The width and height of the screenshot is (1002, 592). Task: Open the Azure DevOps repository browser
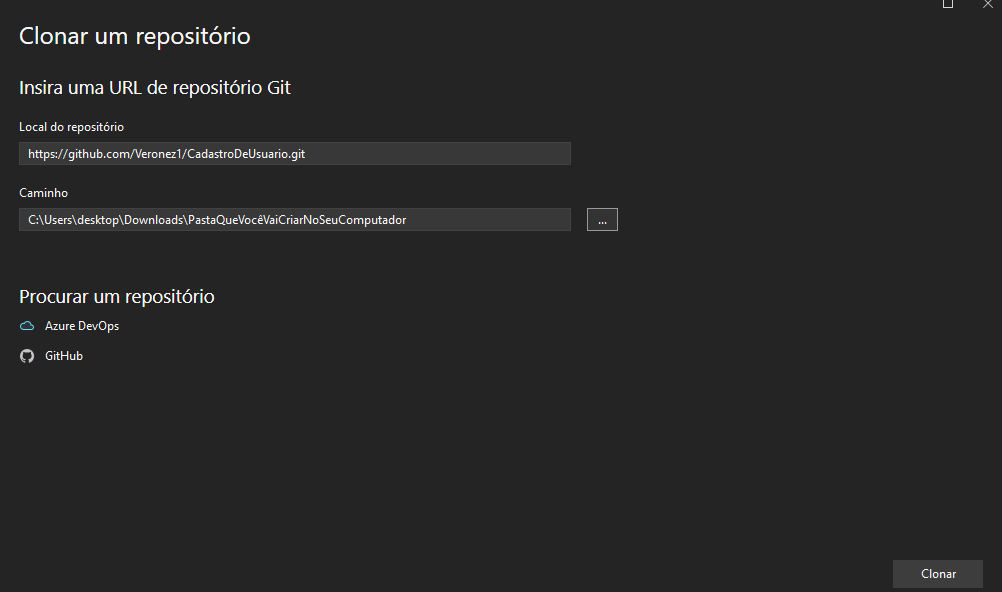click(x=82, y=326)
